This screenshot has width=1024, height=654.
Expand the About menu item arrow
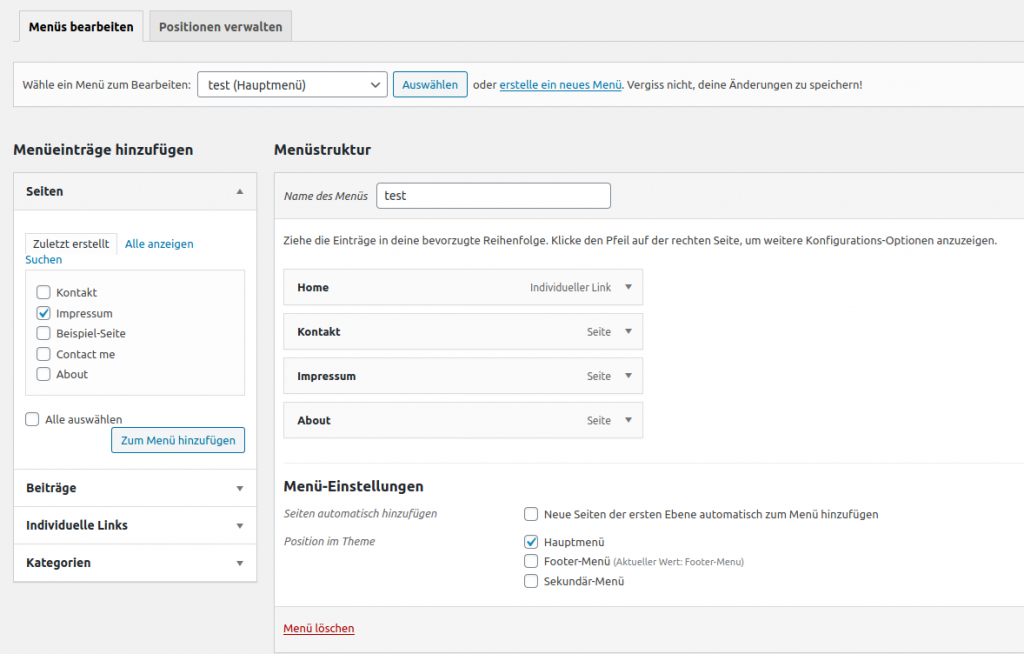pyautogui.click(x=628, y=420)
